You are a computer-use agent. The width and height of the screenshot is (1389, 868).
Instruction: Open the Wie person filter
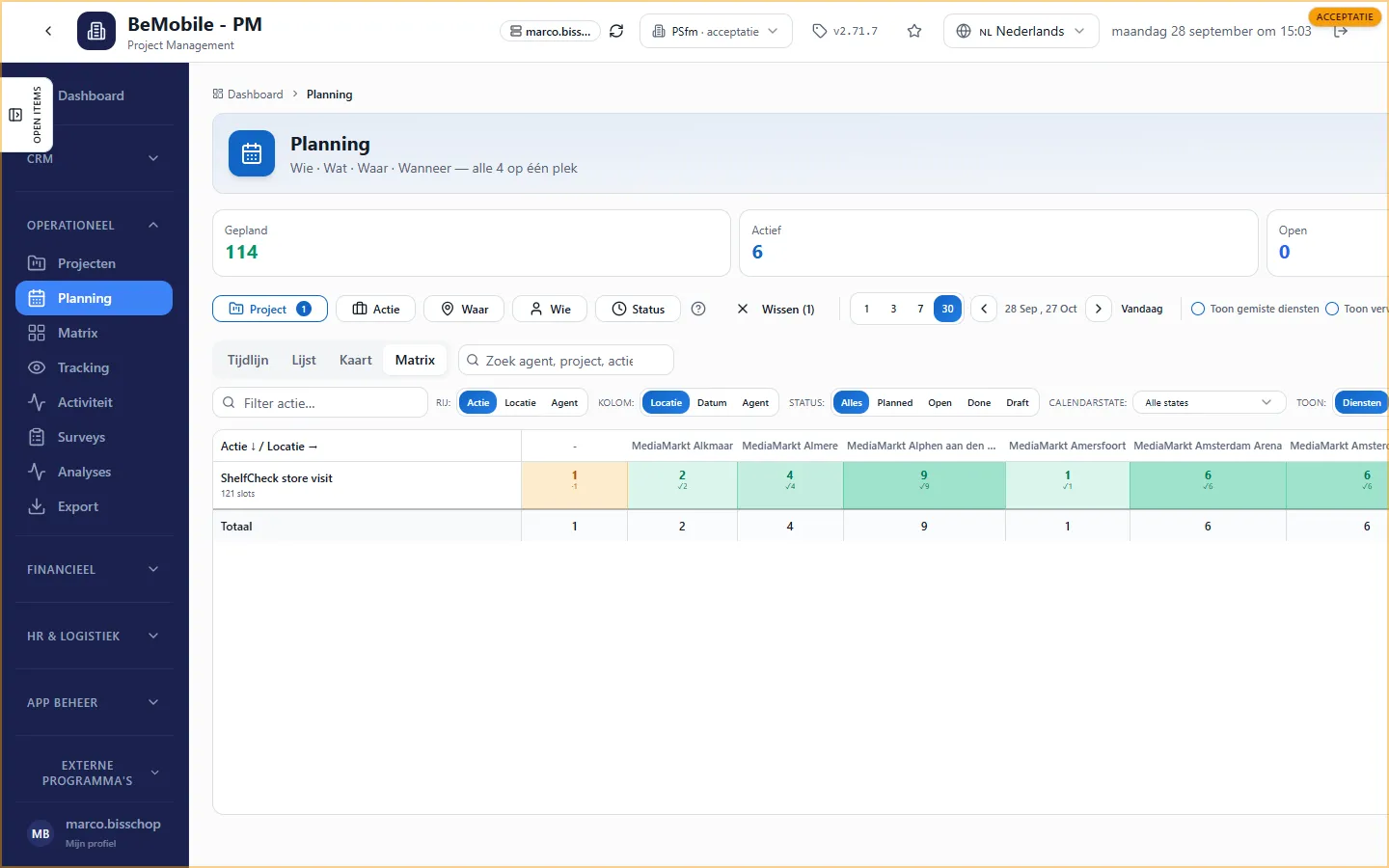click(550, 309)
